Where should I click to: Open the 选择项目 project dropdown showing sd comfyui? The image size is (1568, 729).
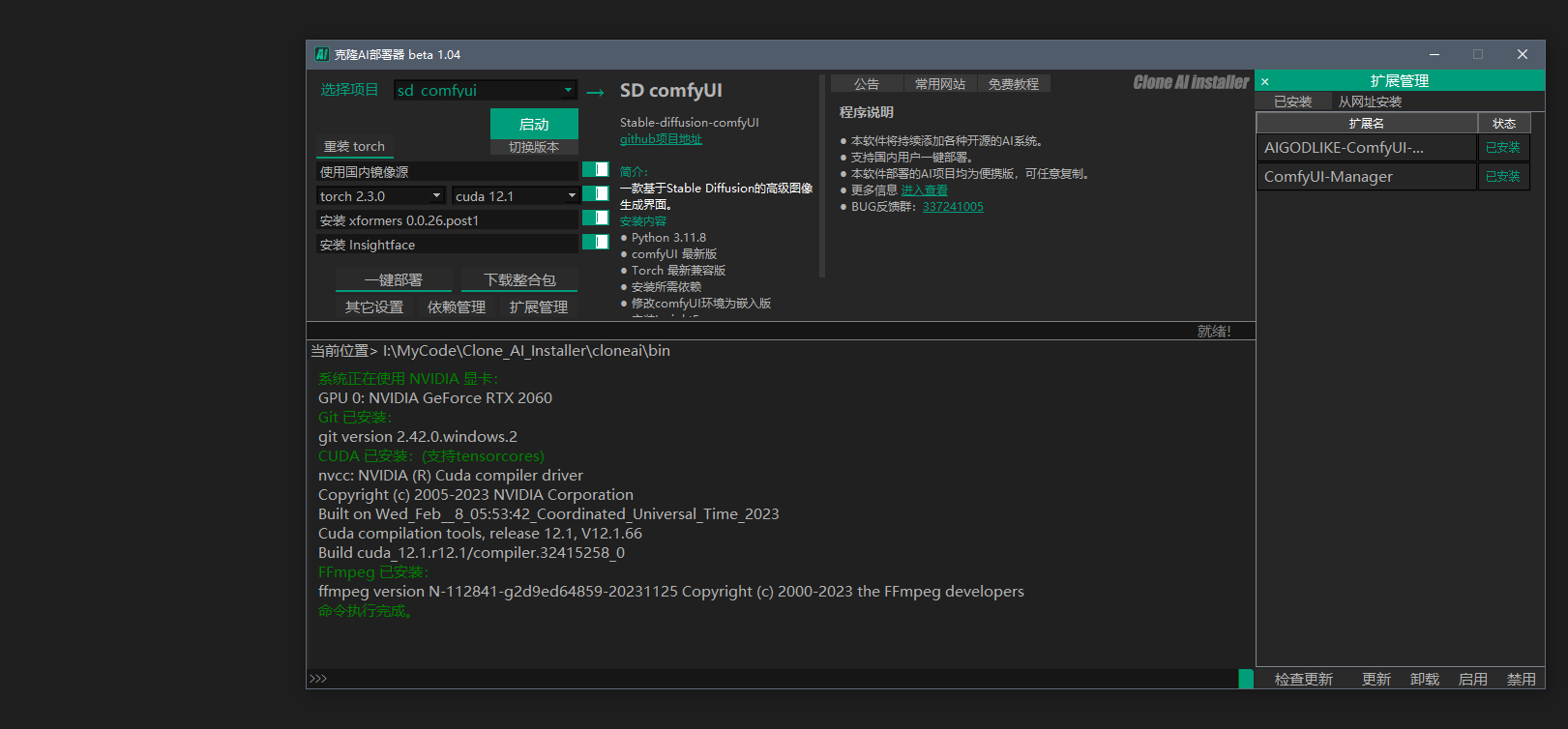[x=486, y=90]
